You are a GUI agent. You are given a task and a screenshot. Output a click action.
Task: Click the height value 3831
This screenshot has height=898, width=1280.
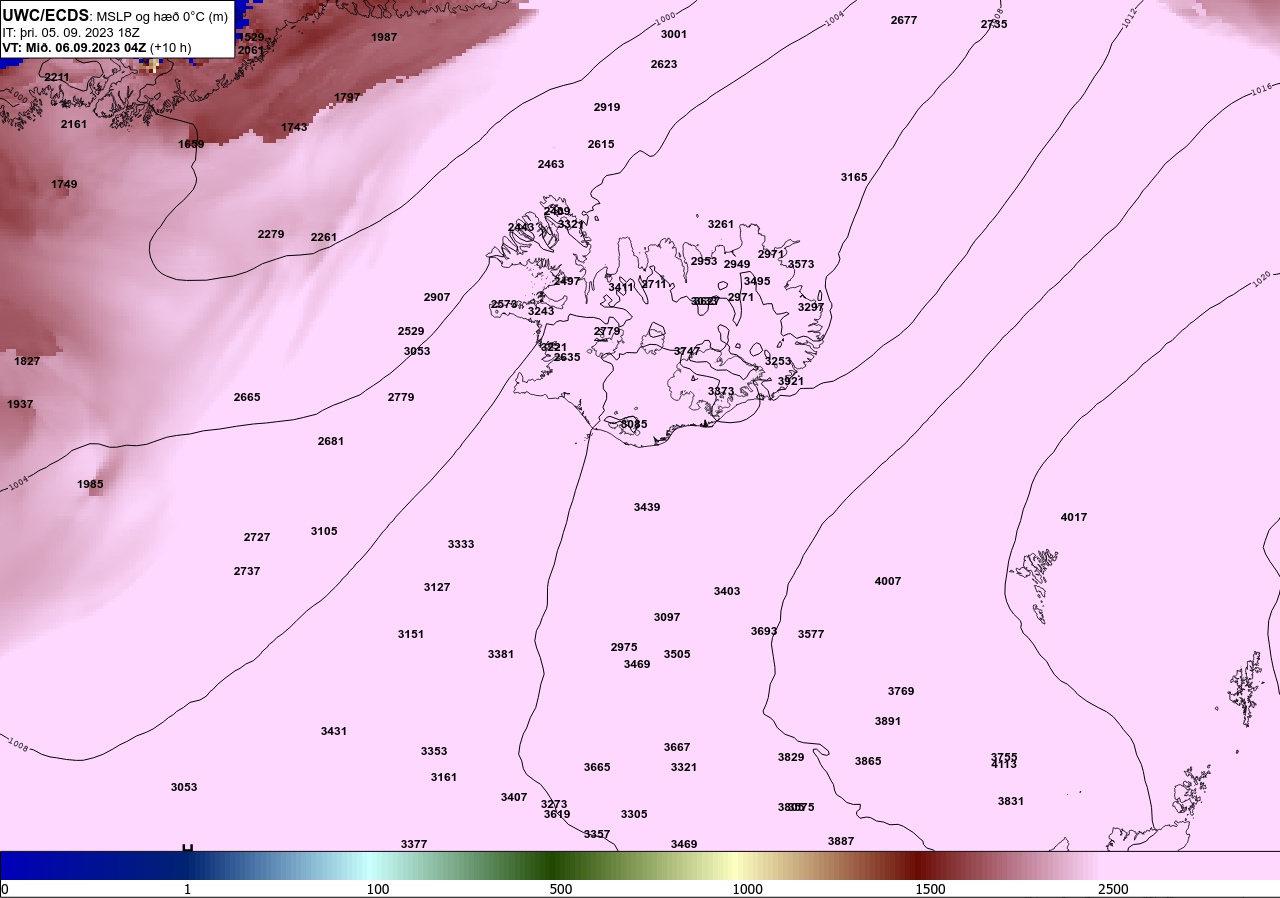point(1011,801)
